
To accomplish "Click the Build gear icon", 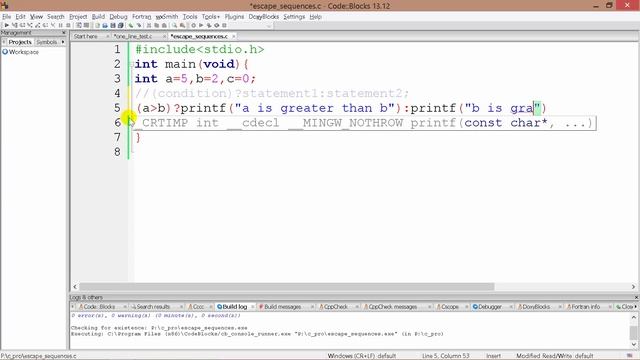I will click(193, 25).
